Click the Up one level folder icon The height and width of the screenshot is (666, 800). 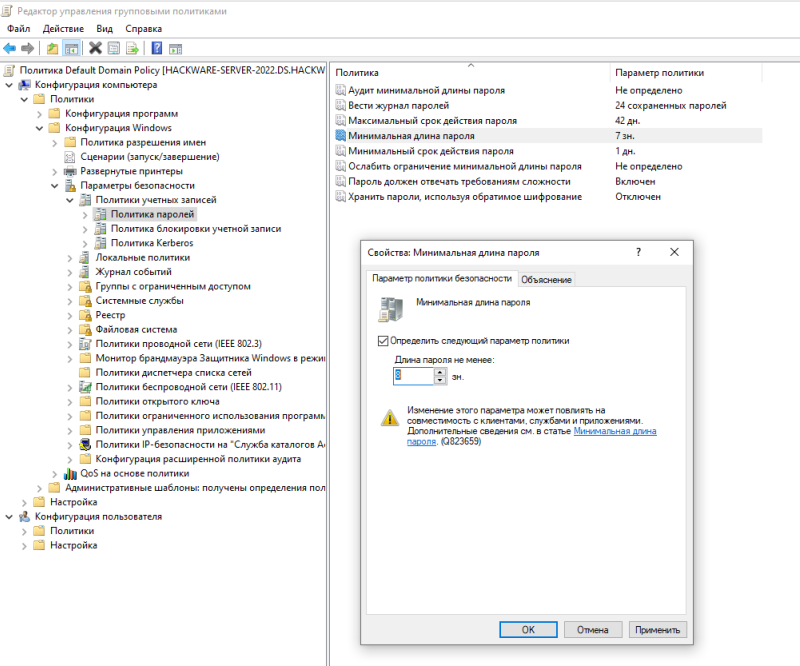click(x=52, y=48)
